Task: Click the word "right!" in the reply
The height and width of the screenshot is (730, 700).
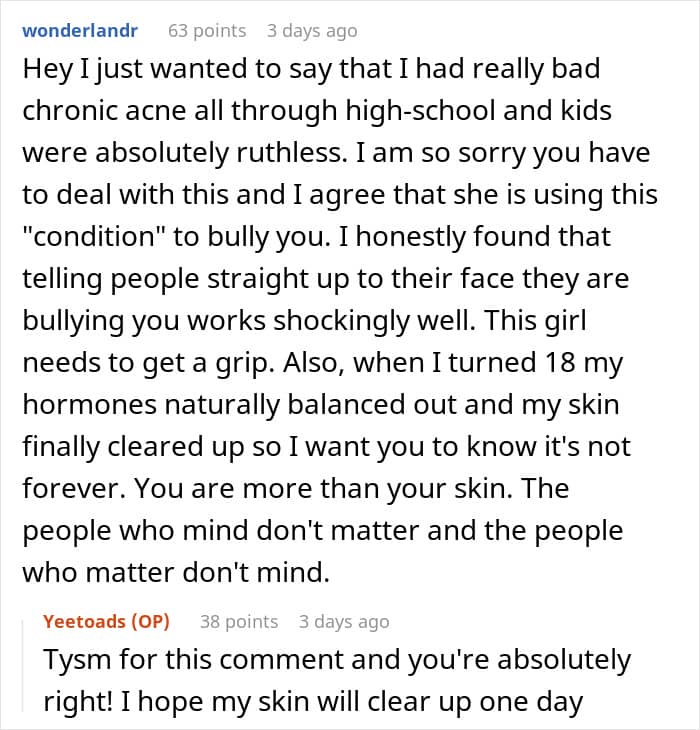Action: [78, 702]
